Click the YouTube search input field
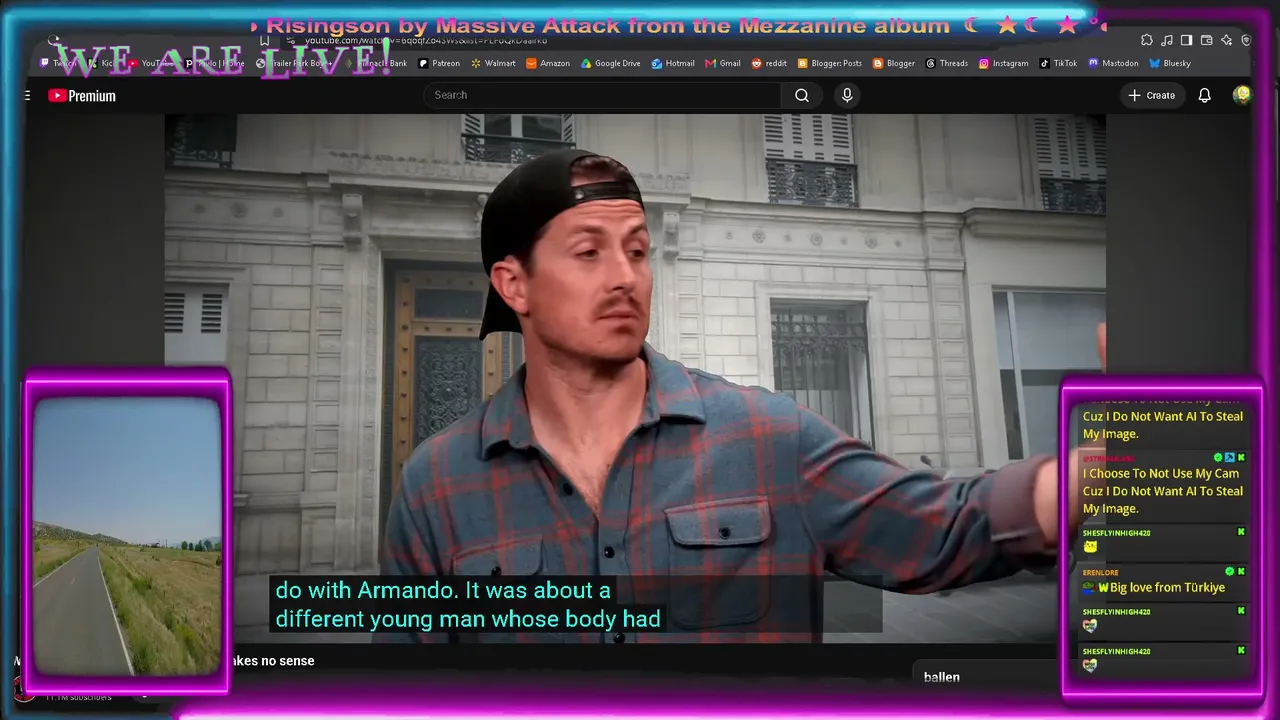1280x720 pixels. (603, 95)
